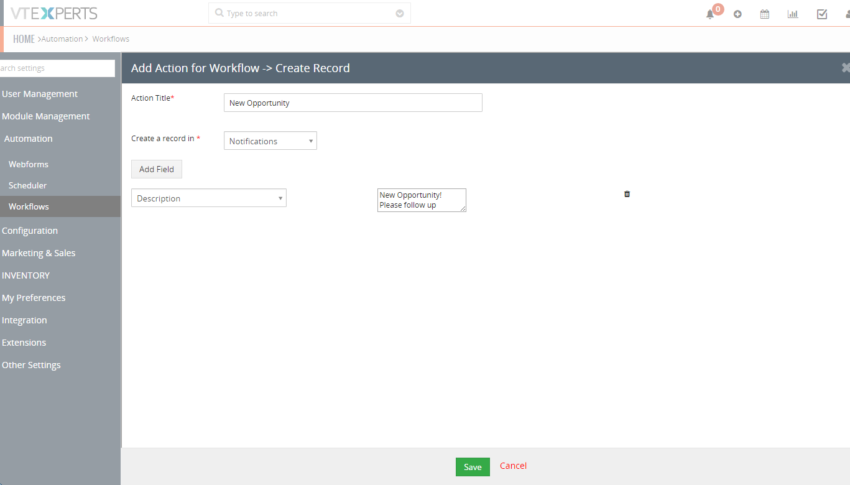Click the quick create plus icon
Viewport: 850px width, 485px height.
(x=737, y=14)
